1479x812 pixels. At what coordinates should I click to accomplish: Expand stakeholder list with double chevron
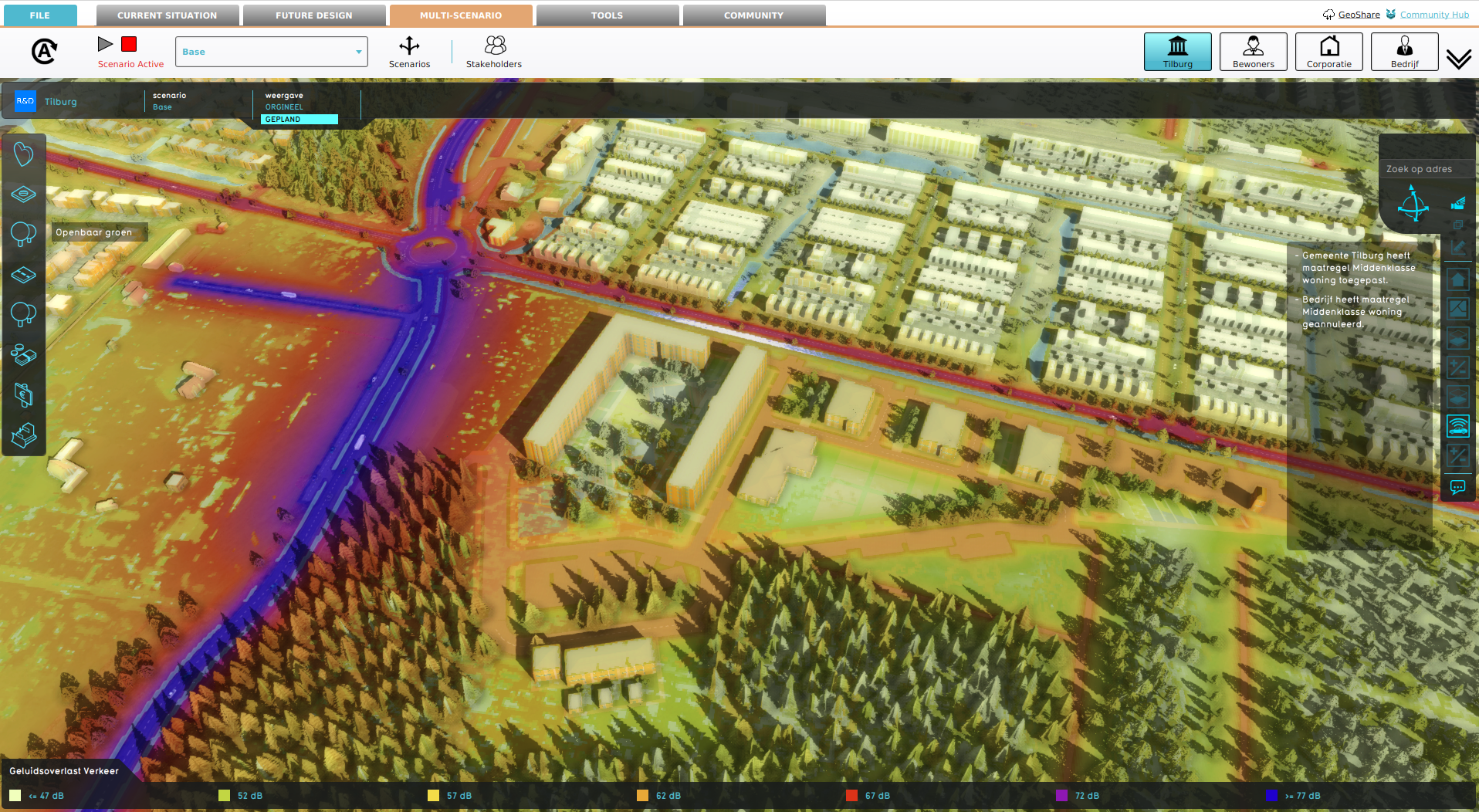click(x=1458, y=59)
